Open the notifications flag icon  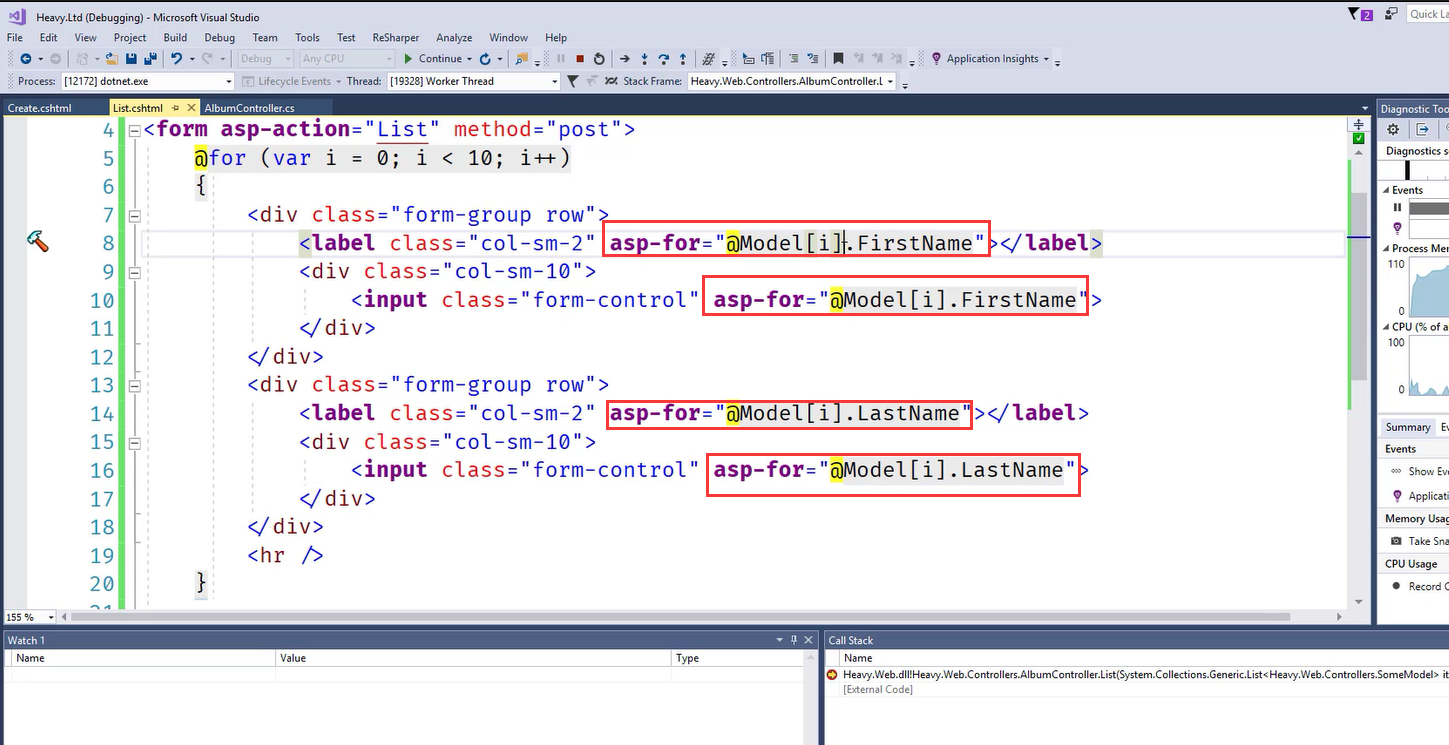tap(1359, 14)
